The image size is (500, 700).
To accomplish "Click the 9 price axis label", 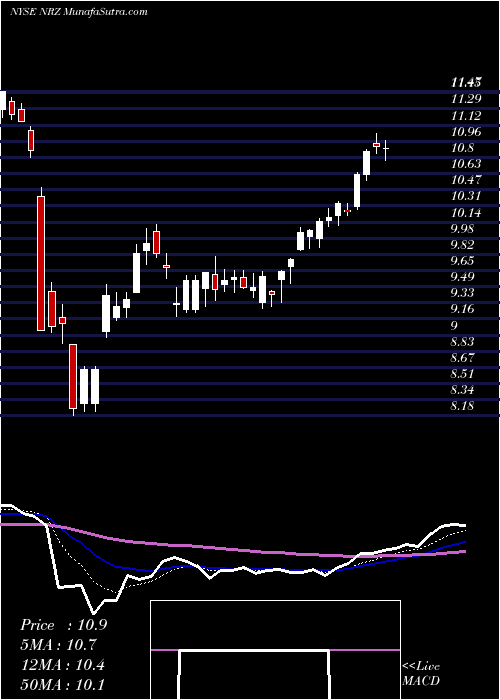I will click(x=454, y=325).
